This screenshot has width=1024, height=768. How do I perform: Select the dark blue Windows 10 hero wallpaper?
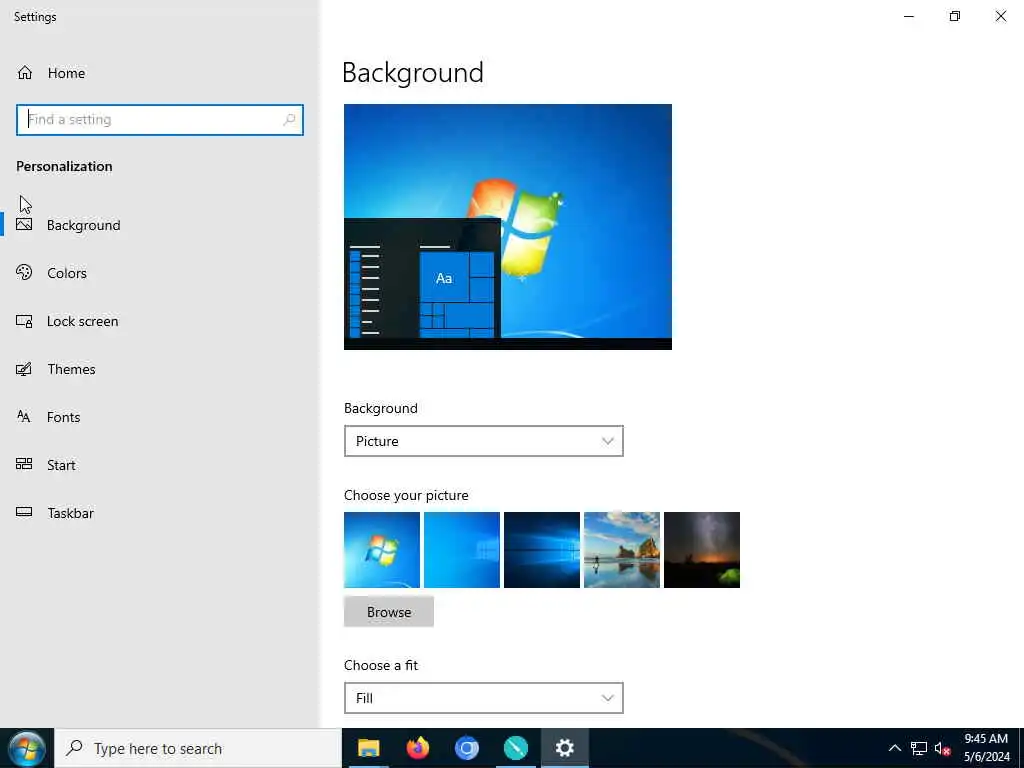coord(542,550)
